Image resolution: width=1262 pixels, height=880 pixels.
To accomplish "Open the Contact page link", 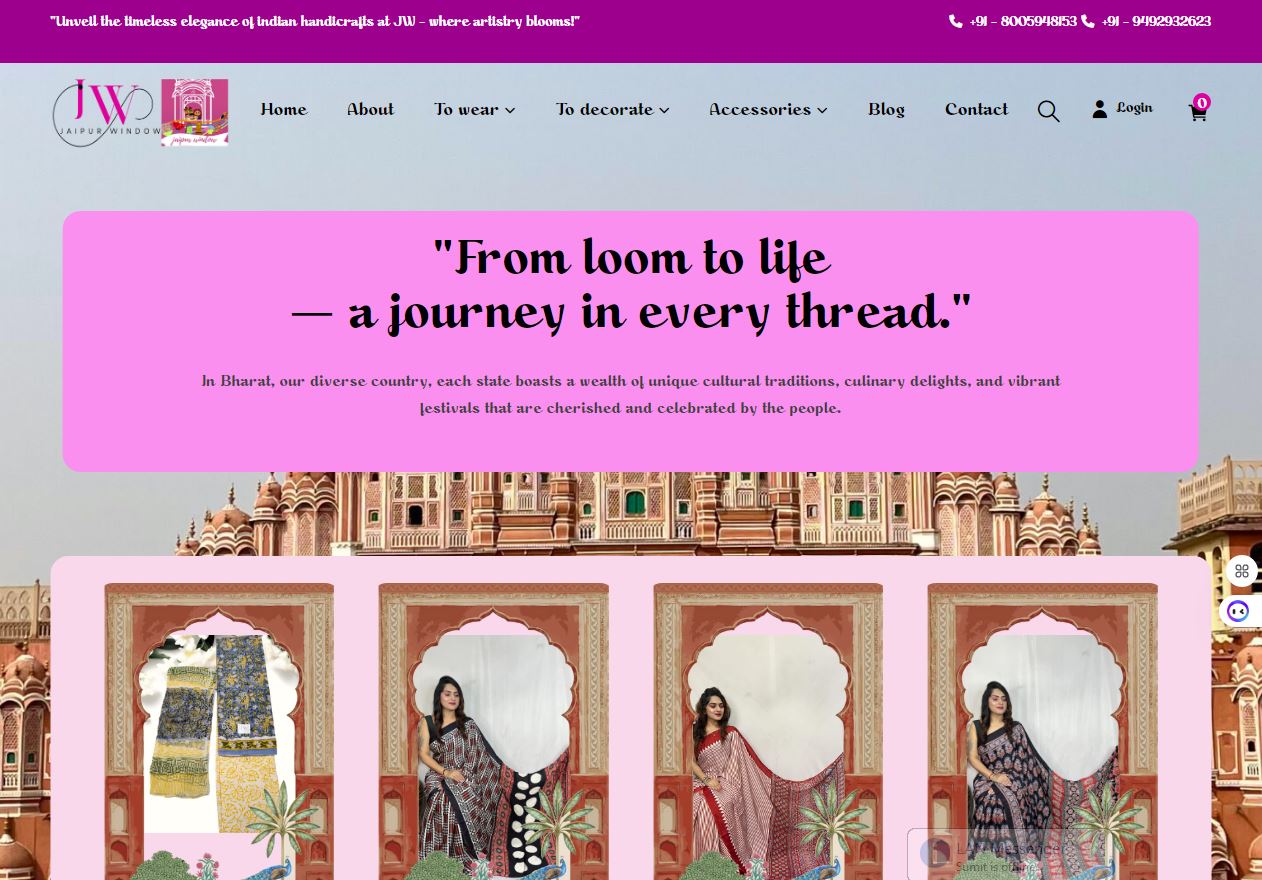I will (976, 110).
